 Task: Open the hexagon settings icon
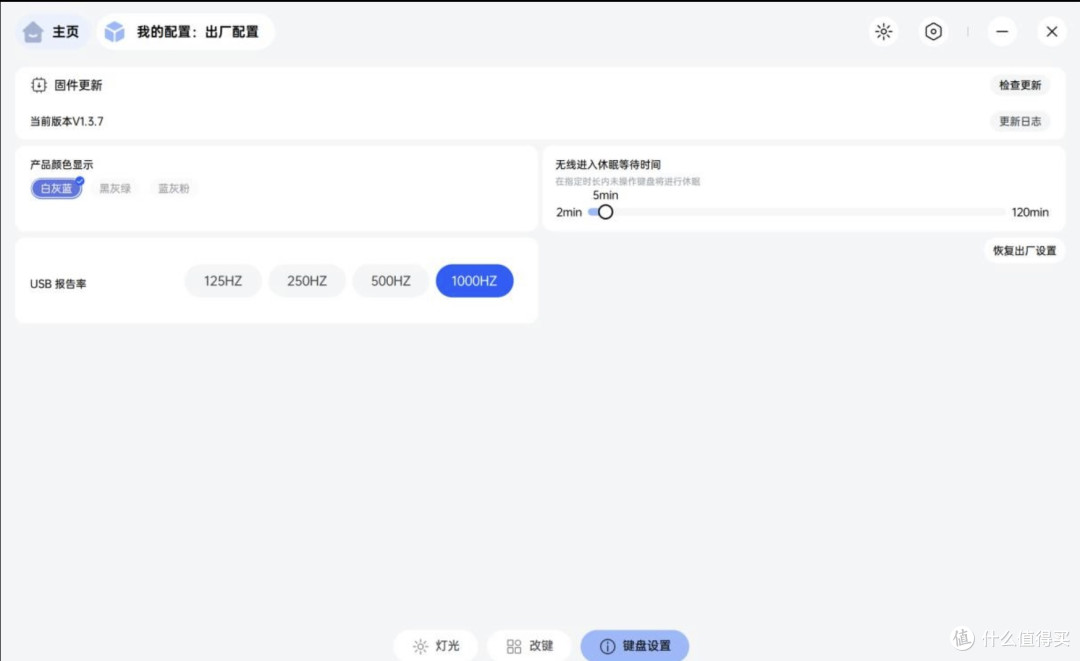click(x=933, y=32)
